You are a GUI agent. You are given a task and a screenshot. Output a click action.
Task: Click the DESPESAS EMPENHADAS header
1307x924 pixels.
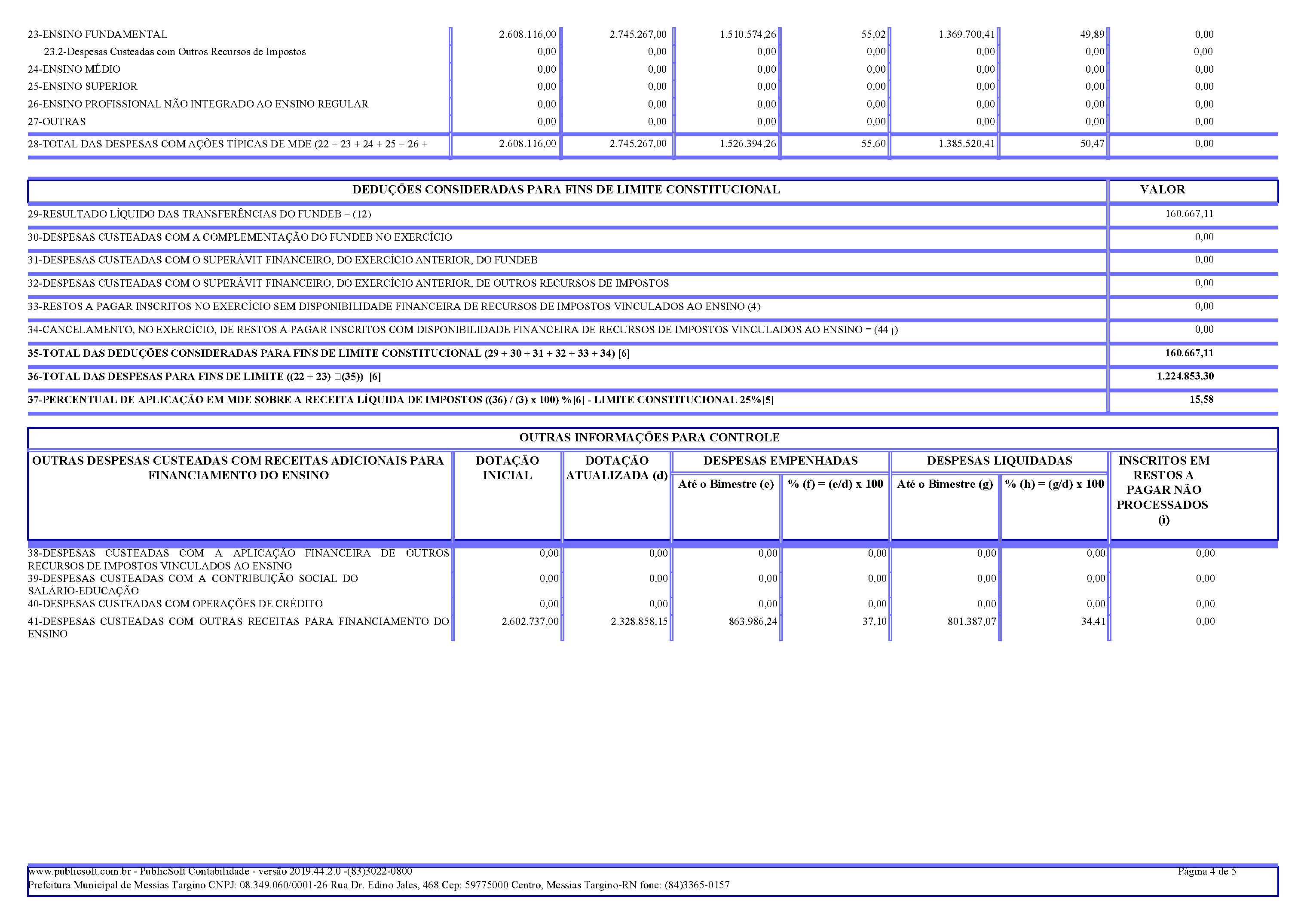pos(780,461)
